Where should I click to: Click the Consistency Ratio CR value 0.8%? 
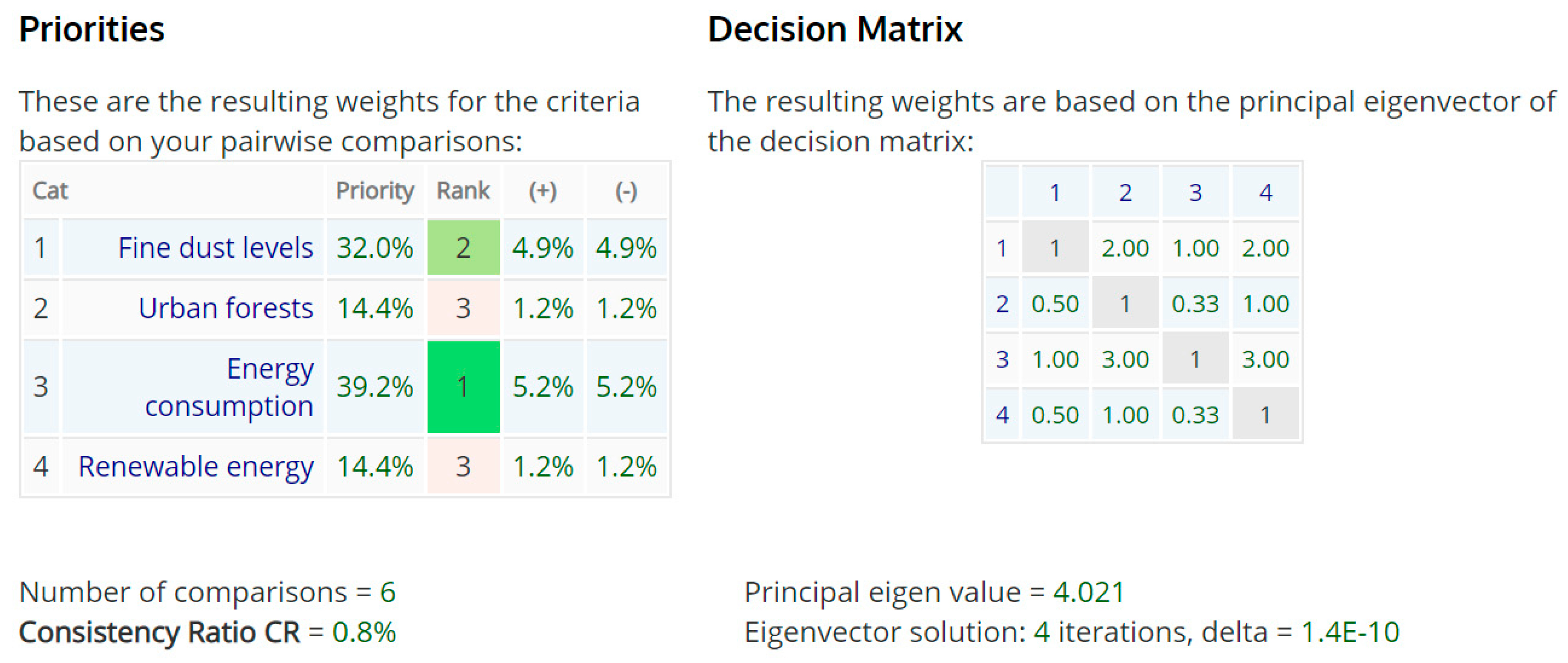pos(364,632)
